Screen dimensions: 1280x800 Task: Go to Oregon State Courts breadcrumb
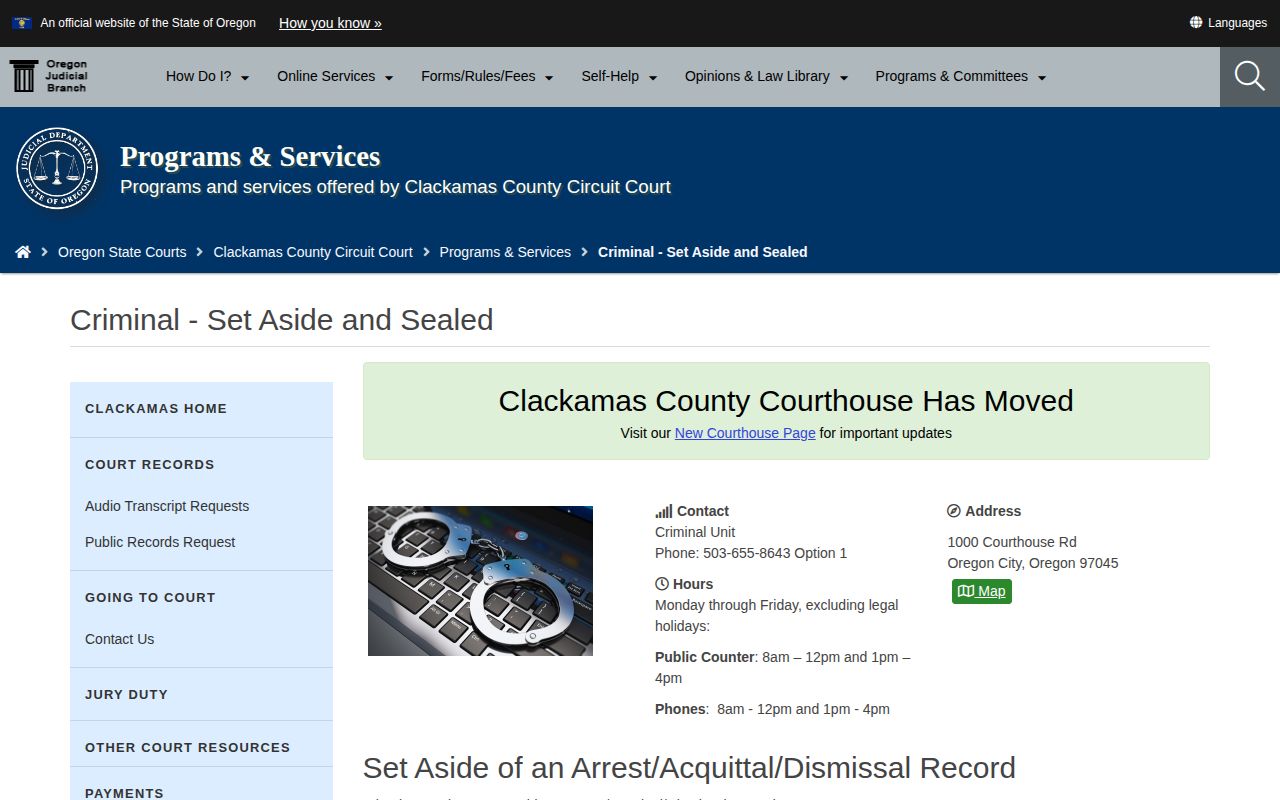coord(122,252)
